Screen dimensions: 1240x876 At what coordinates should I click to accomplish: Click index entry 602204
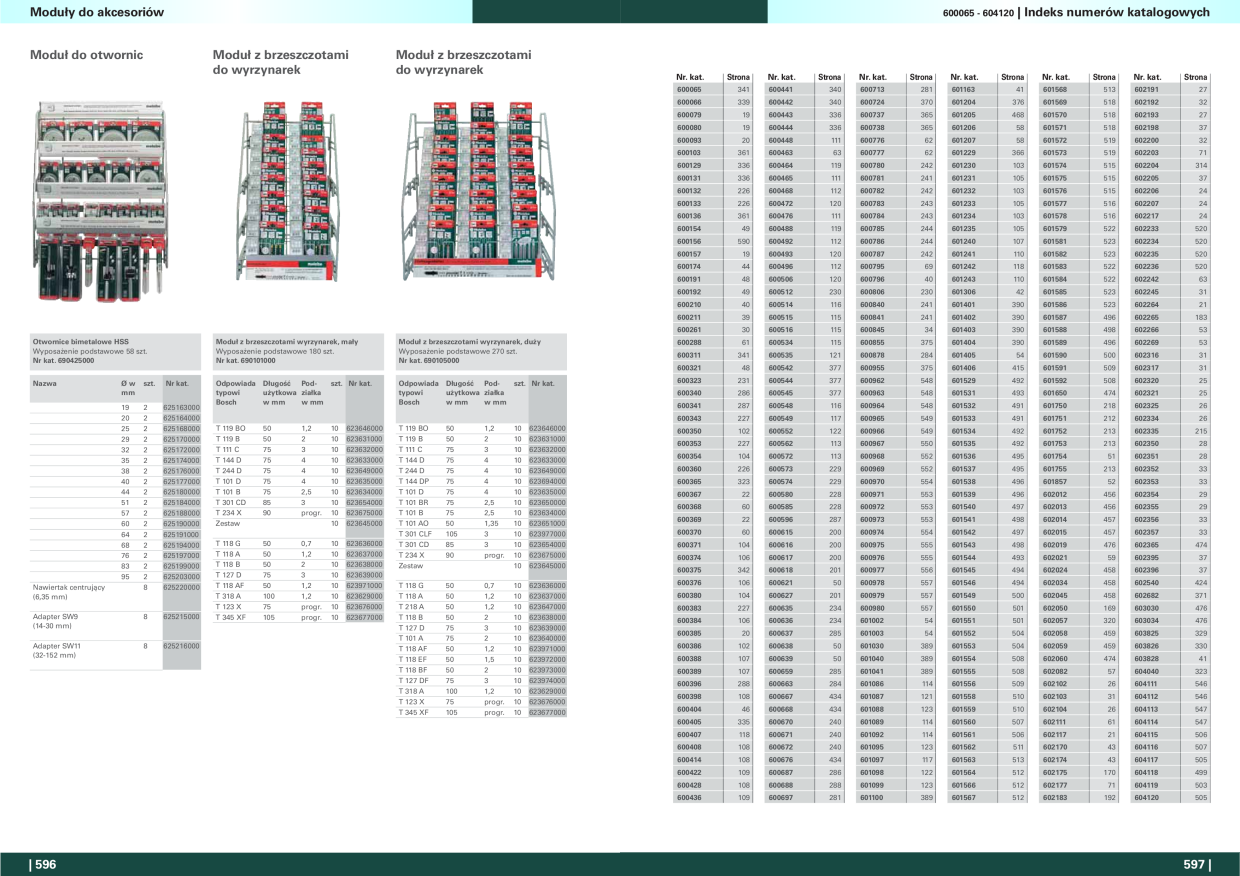(1147, 165)
